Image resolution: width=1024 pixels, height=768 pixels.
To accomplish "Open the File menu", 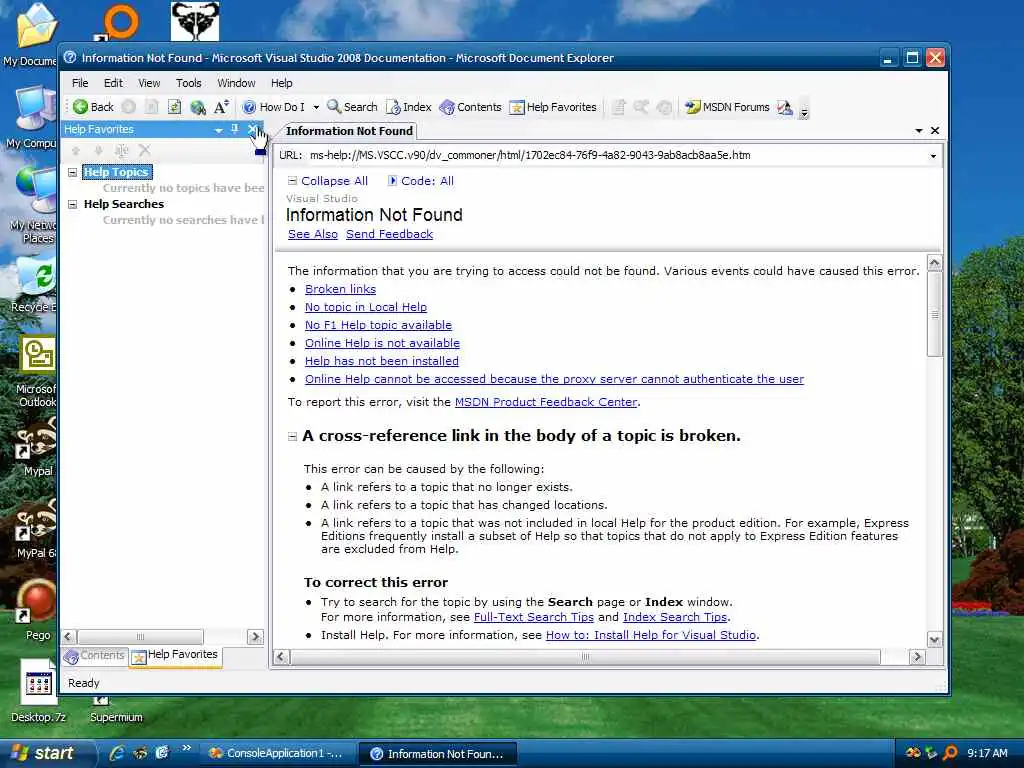I will point(80,83).
